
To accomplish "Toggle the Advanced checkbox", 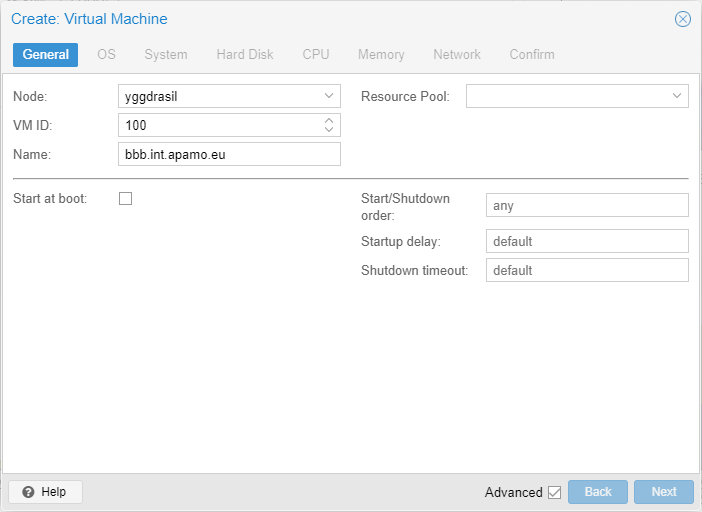I will (554, 492).
